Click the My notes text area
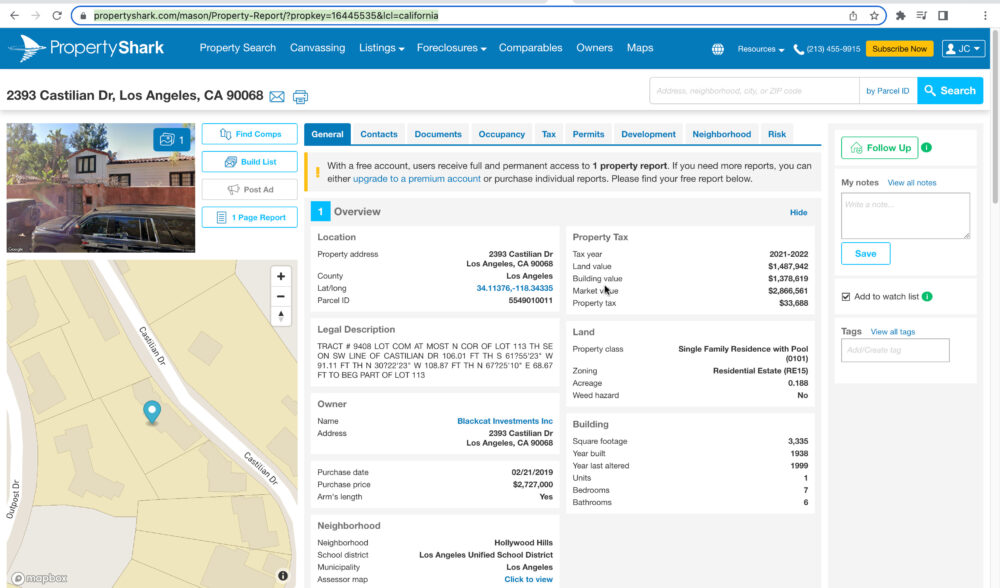 (x=905, y=215)
